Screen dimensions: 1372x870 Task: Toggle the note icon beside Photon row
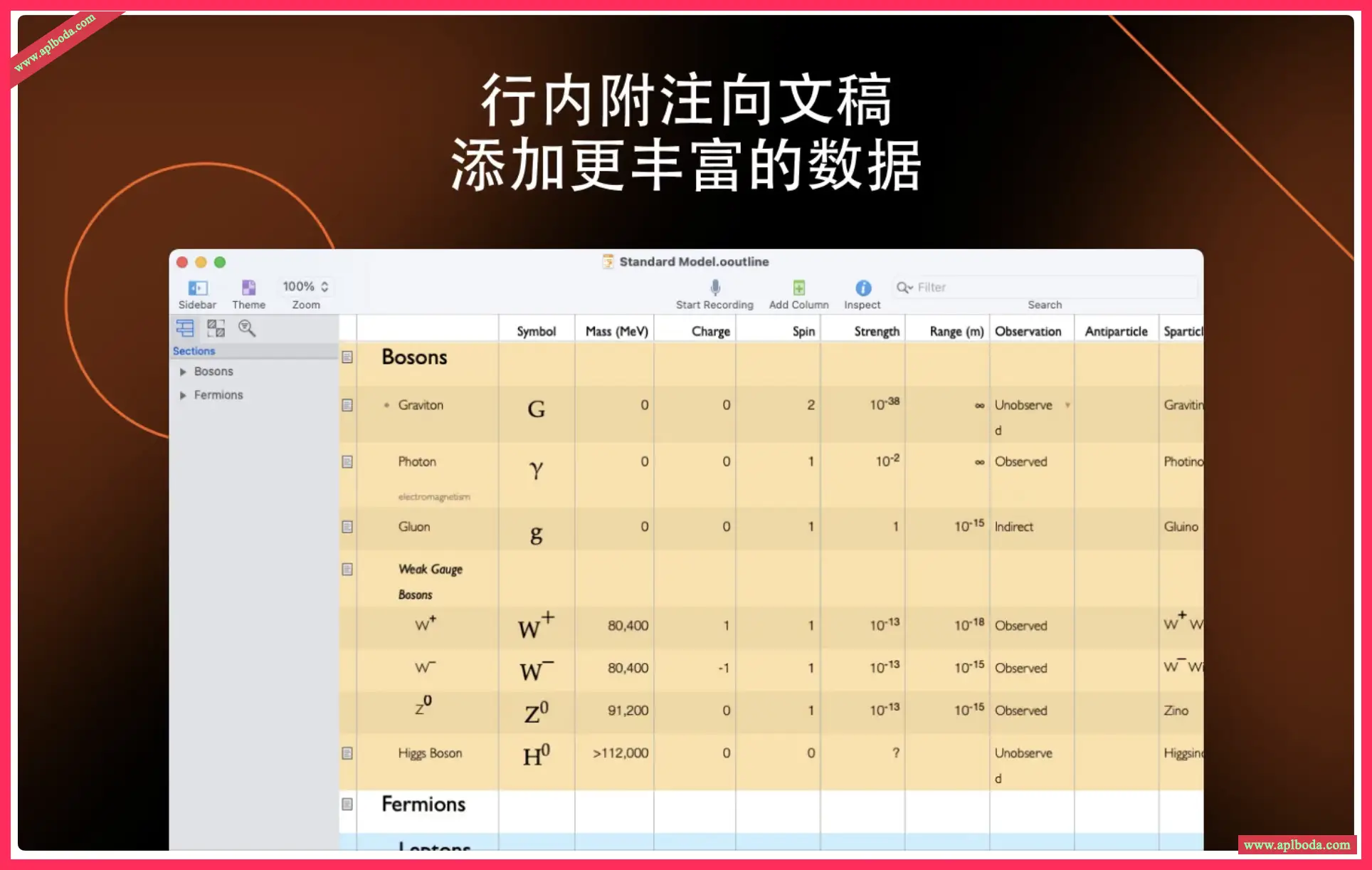pyautogui.click(x=347, y=462)
